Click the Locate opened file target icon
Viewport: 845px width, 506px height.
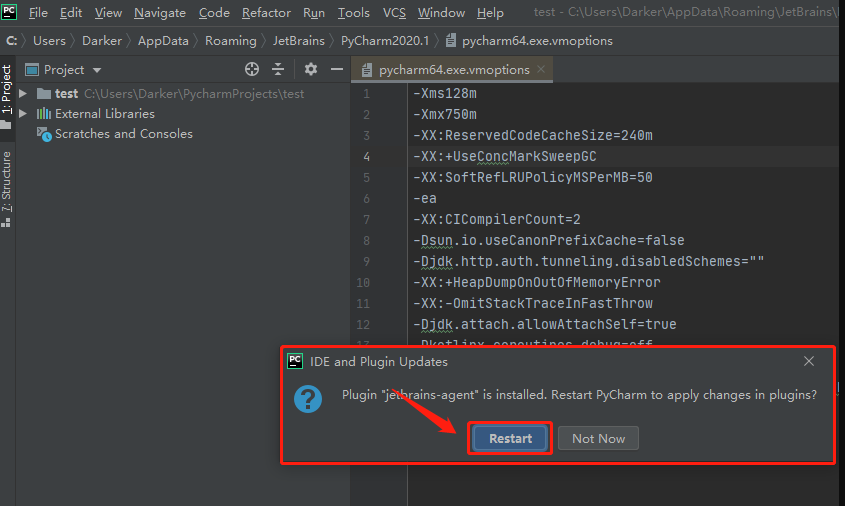pos(252,69)
